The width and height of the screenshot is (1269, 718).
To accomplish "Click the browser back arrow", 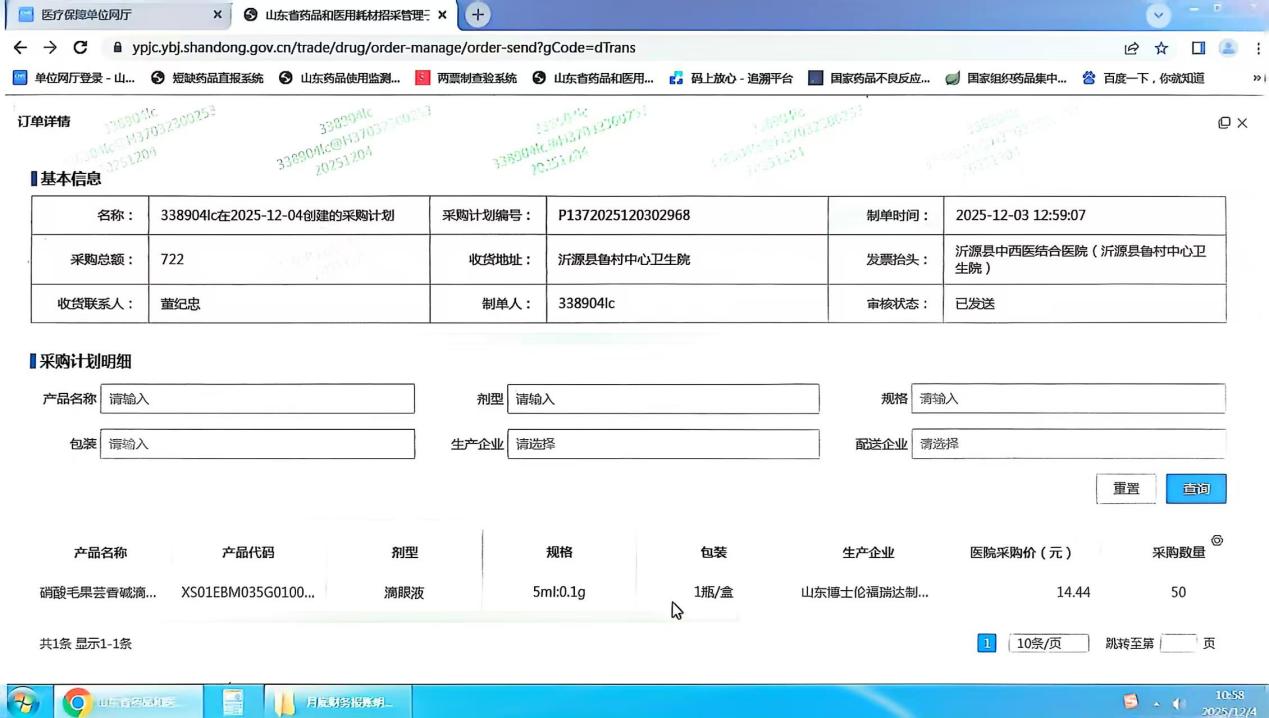I will (20, 48).
